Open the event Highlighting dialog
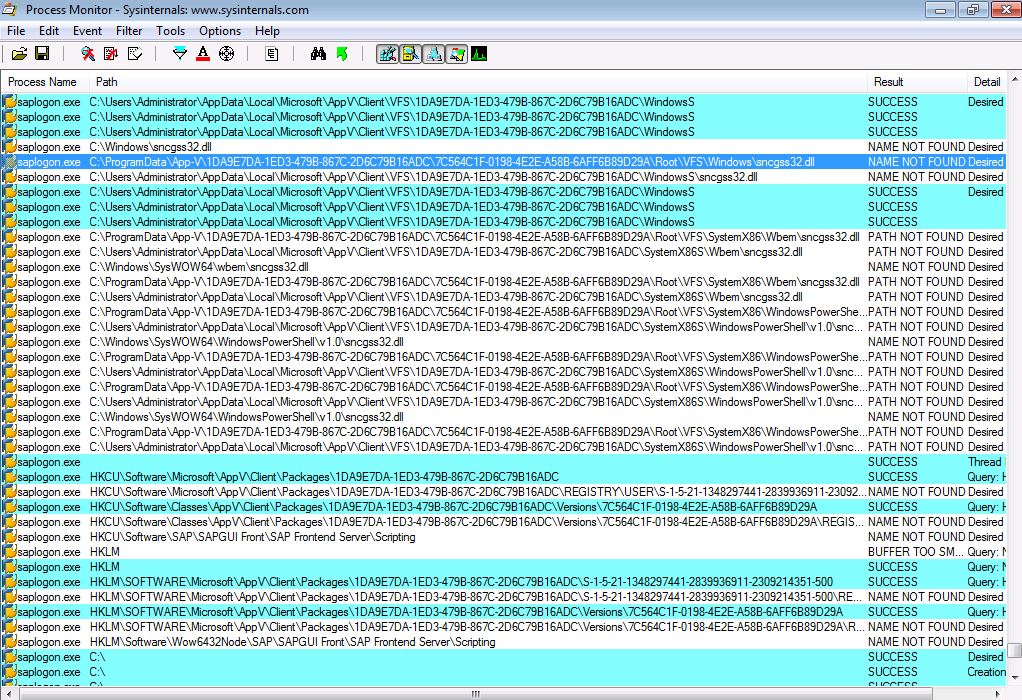The height and width of the screenshot is (700, 1022). pyautogui.click(x=205, y=53)
